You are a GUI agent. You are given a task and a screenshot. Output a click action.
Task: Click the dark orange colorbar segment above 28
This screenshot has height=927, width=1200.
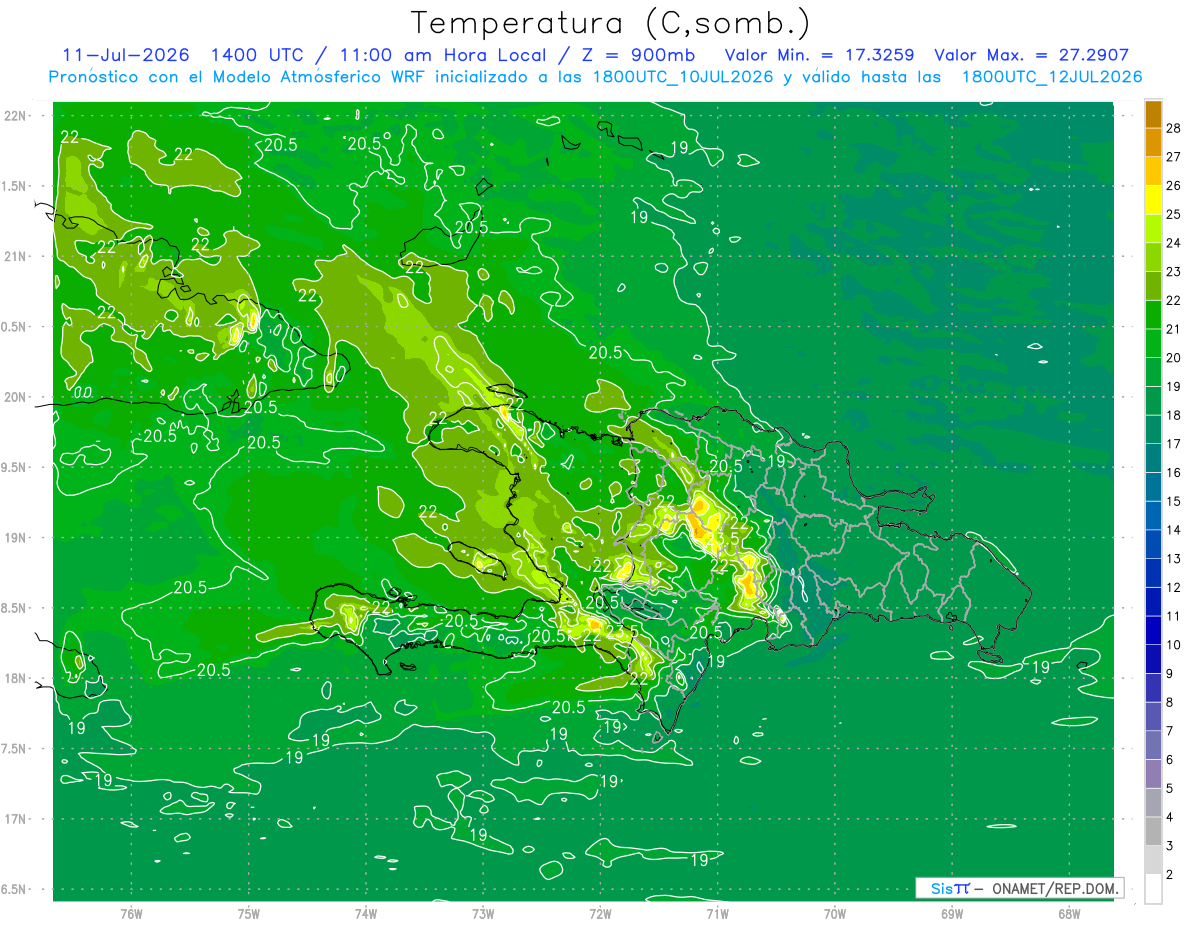(x=1153, y=114)
